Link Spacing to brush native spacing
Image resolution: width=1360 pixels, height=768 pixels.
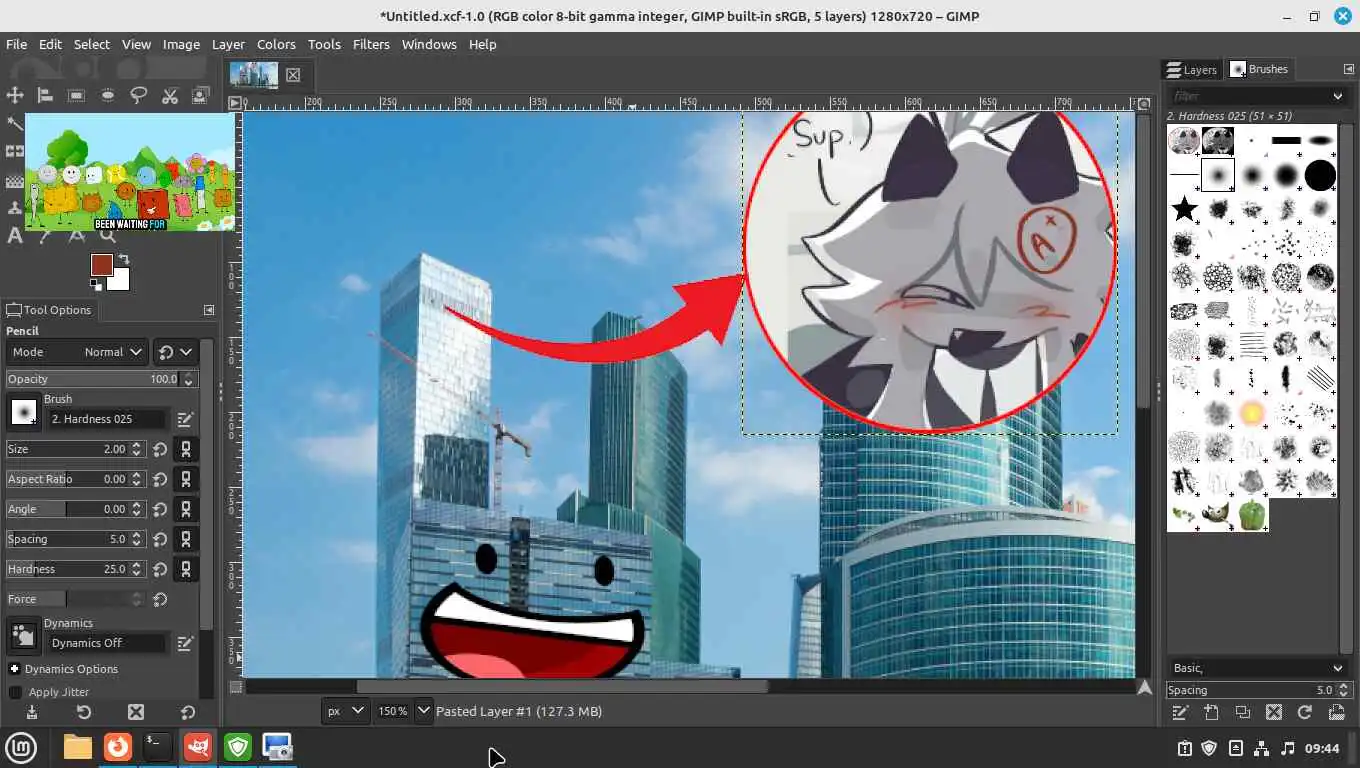[185, 539]
